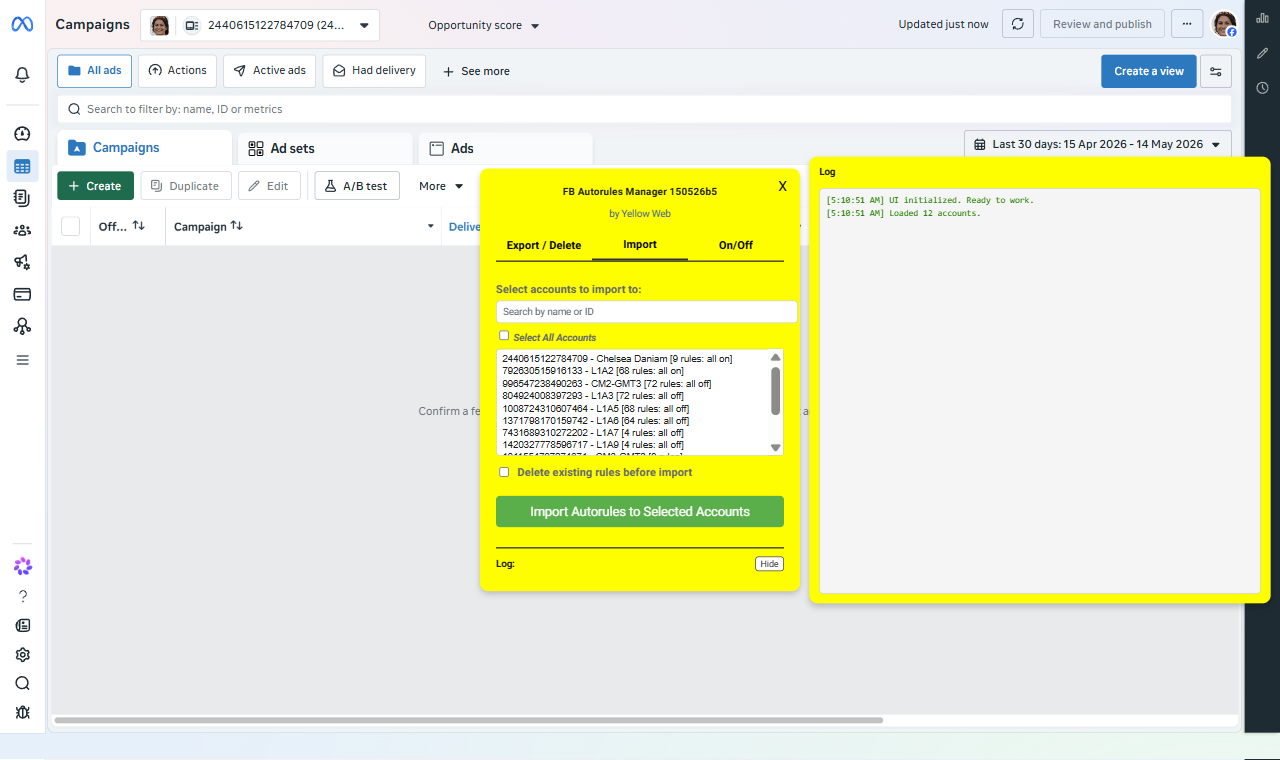Image resolution: width=1280 pixels, height=760 pixels.
Task: Click the green Create button
Action: (x=95, y=186)
